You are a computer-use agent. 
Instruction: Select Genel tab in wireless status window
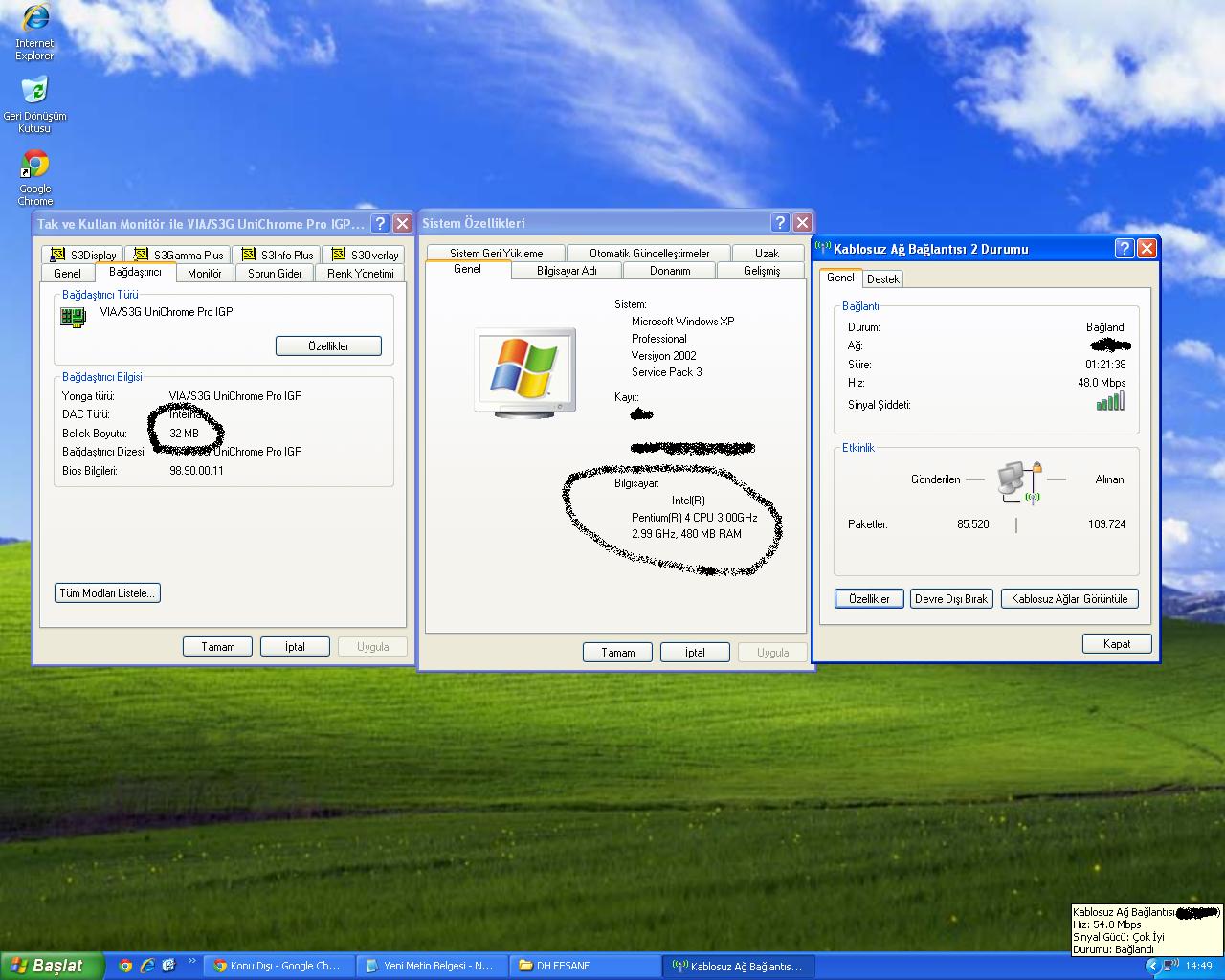coord(840,278)
